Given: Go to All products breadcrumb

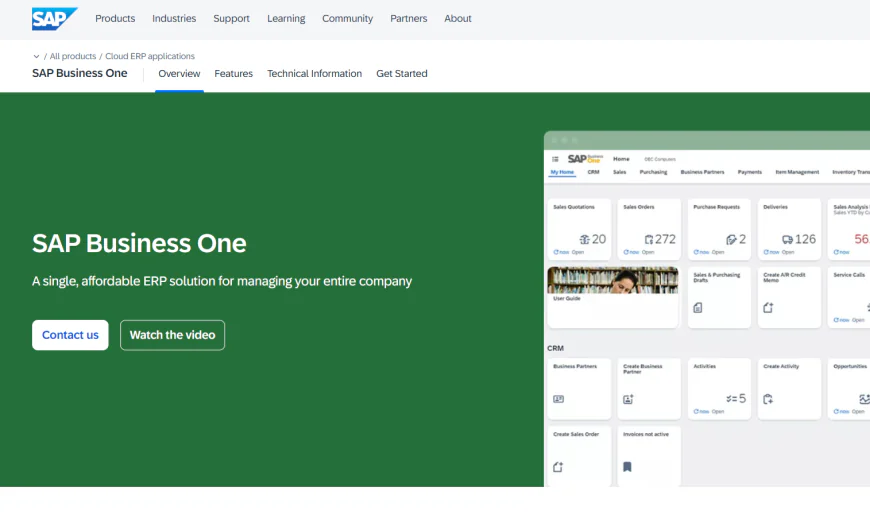Looking at the screenshot, I should tap(73, 56).
